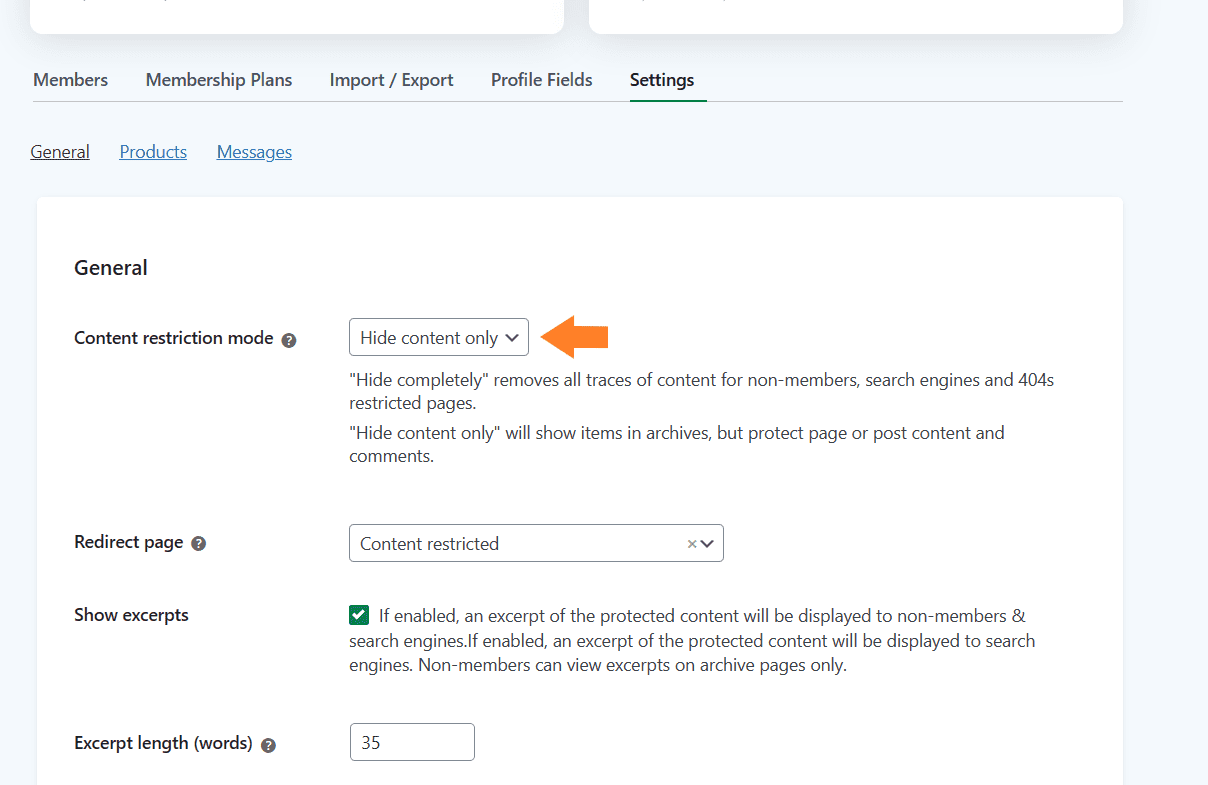Click the Content restriction mode label
This screenshot has width=1208, height=785.
click(x=174, y=338)
